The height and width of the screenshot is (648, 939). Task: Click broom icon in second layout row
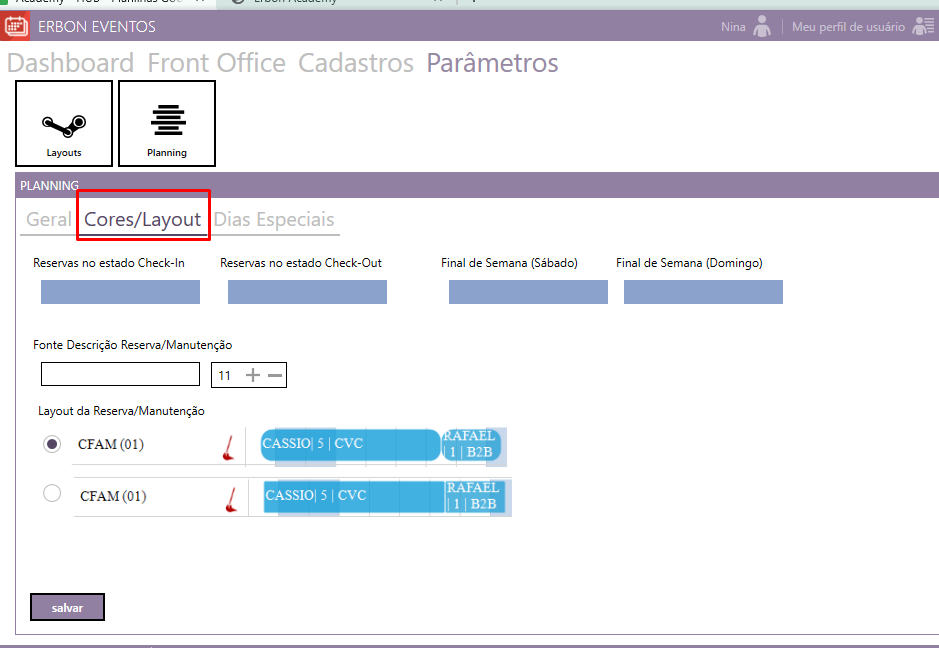pyautogui.click(x=232, y=499)
